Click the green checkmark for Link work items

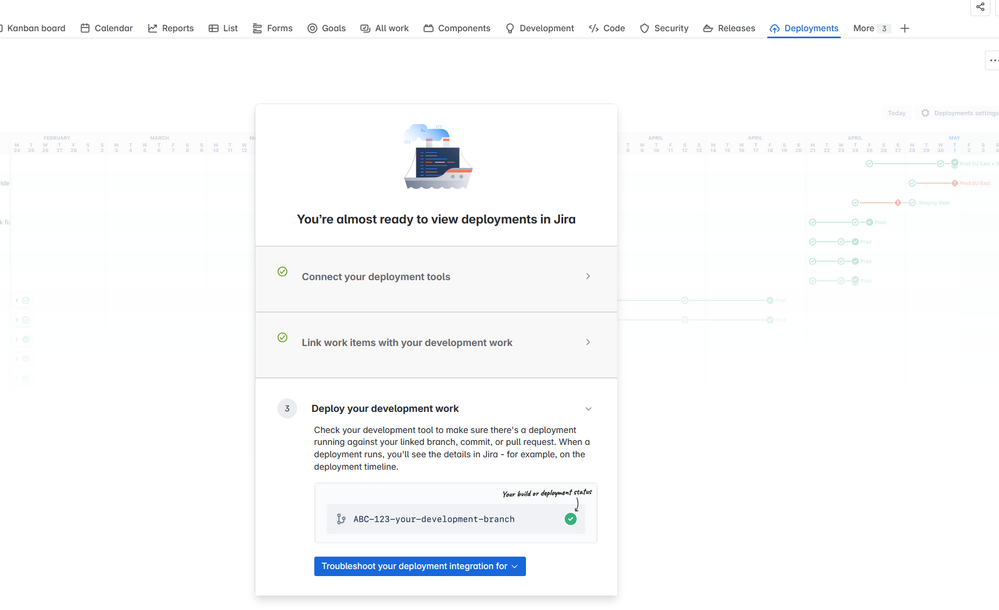coord(282,337)
